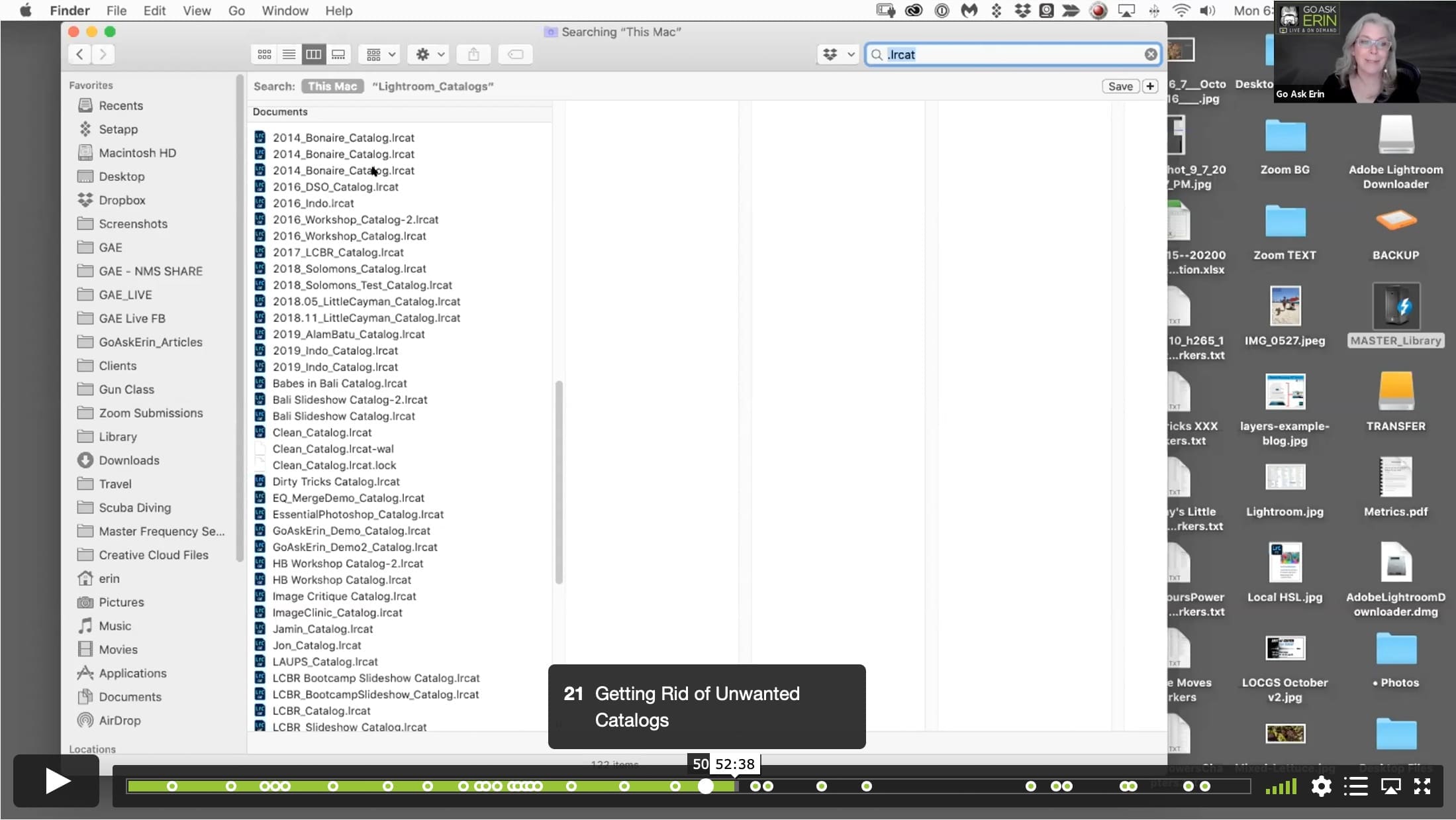Open Setapp in the sidebar
Image resolution: width=1456 pixels, height=820 pixels.
pyautogui.click(x=118, y=129)
